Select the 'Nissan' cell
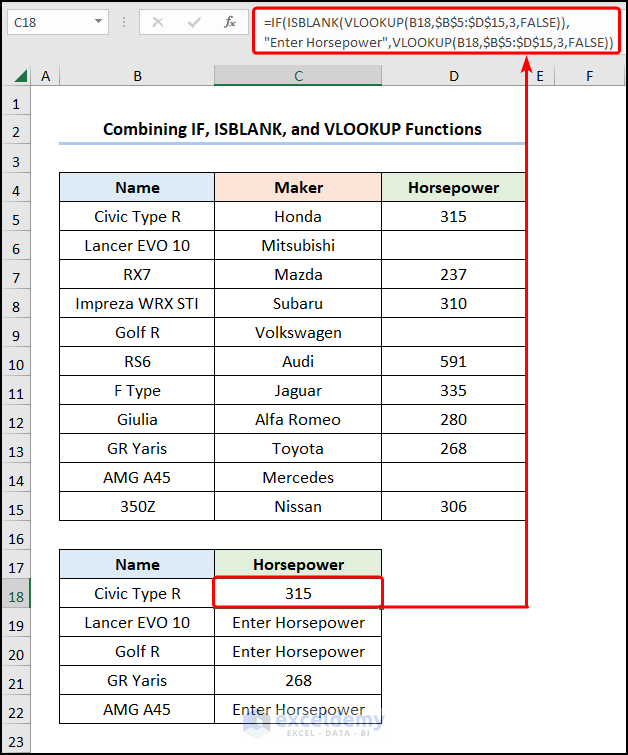Image resolution: width=628 pixels, height=755 pixels. (x=298, y=506)
